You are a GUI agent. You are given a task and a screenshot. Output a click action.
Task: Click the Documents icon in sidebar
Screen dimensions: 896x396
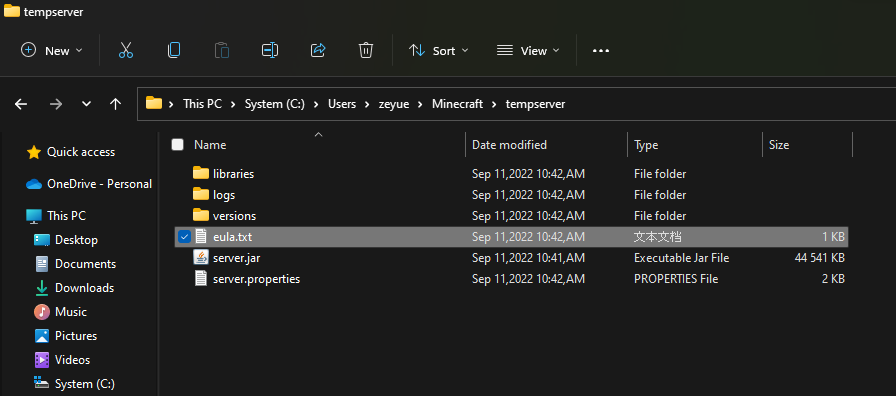[42, 264]
